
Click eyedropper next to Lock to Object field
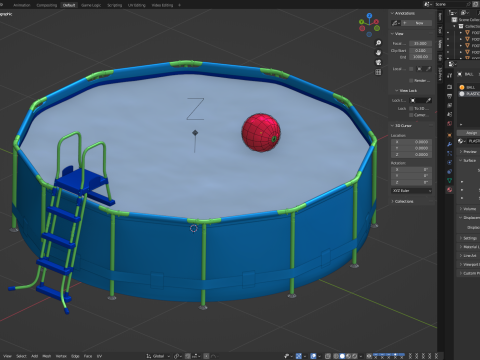(x=428, y=100)
